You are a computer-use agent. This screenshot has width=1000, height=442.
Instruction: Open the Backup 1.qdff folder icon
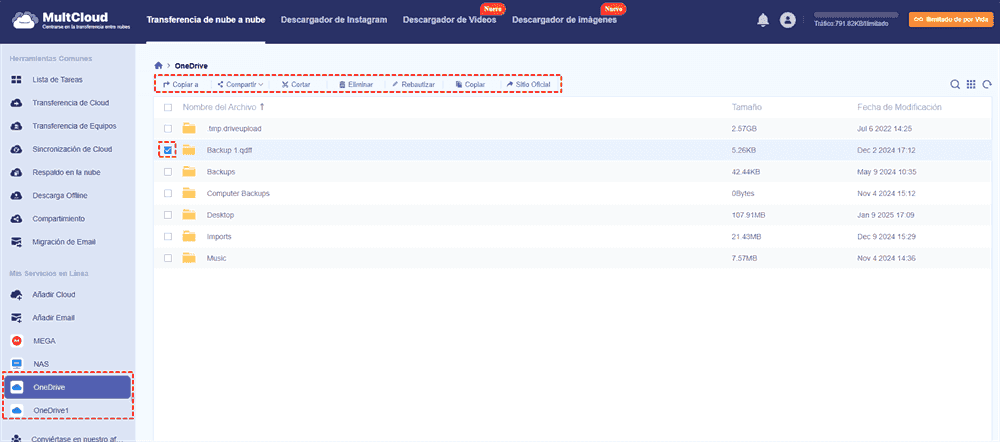point(189,151)
